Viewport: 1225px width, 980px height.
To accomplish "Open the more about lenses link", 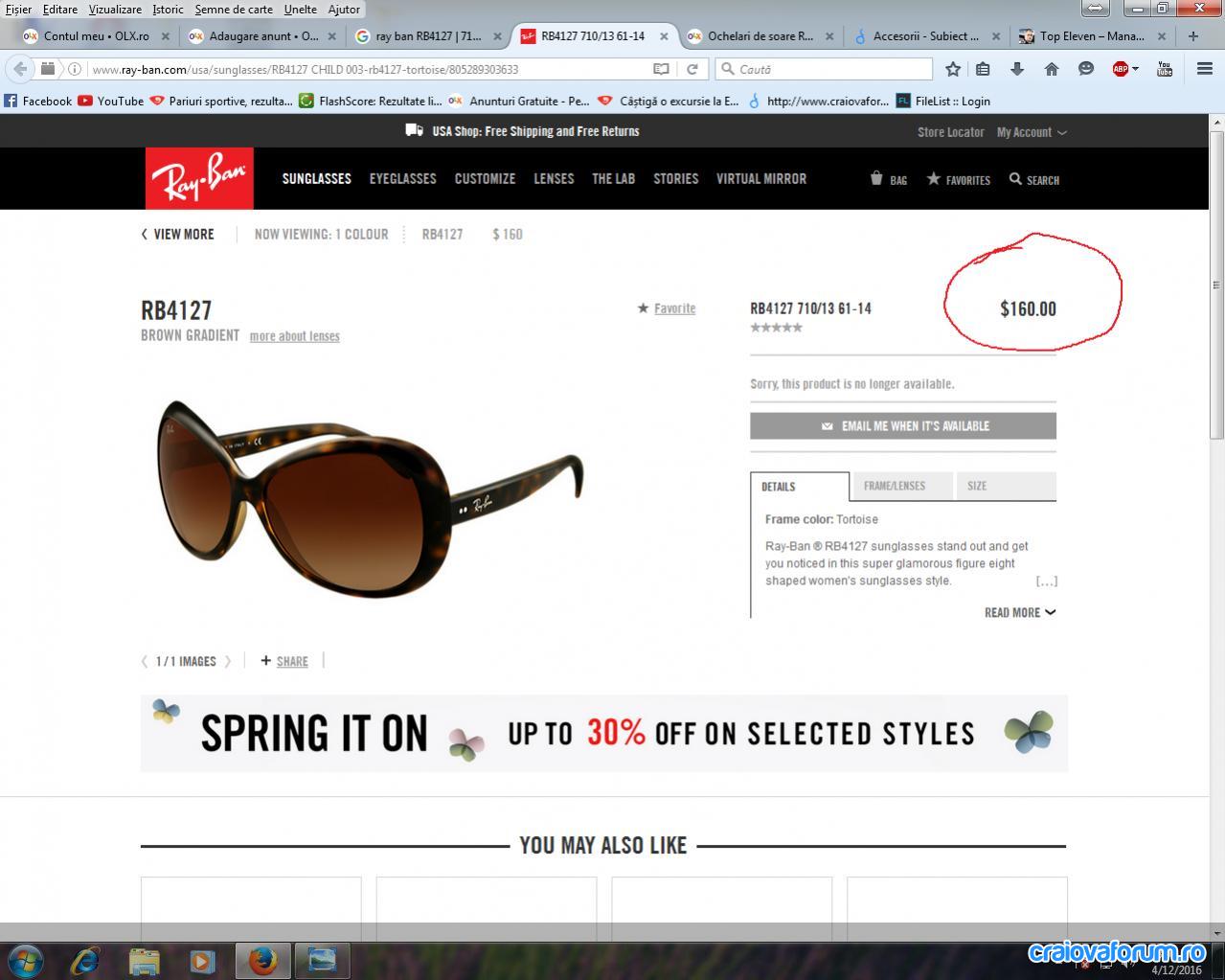I will 295,336.
